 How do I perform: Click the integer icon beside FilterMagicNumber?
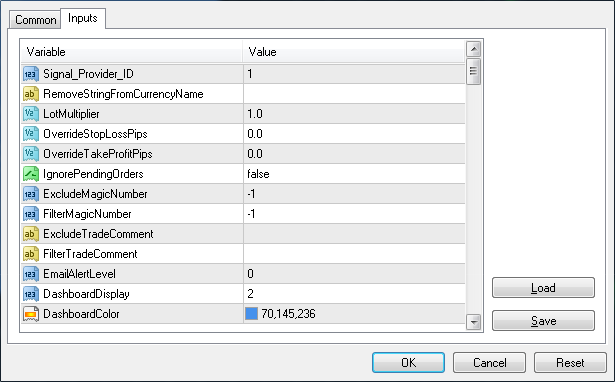point(31,214)
